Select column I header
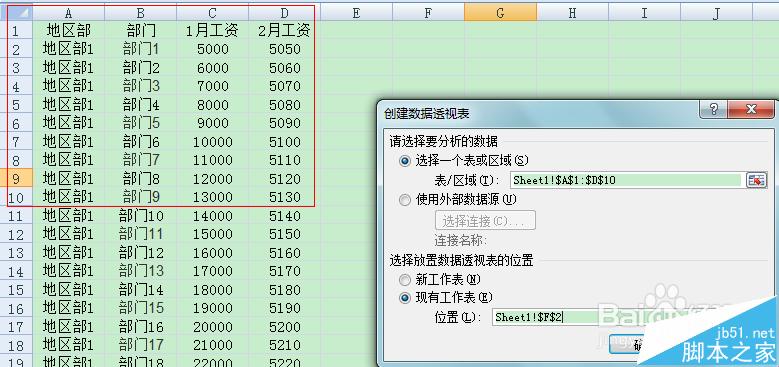This screenshot has width=779, height=367. (645, 12)
